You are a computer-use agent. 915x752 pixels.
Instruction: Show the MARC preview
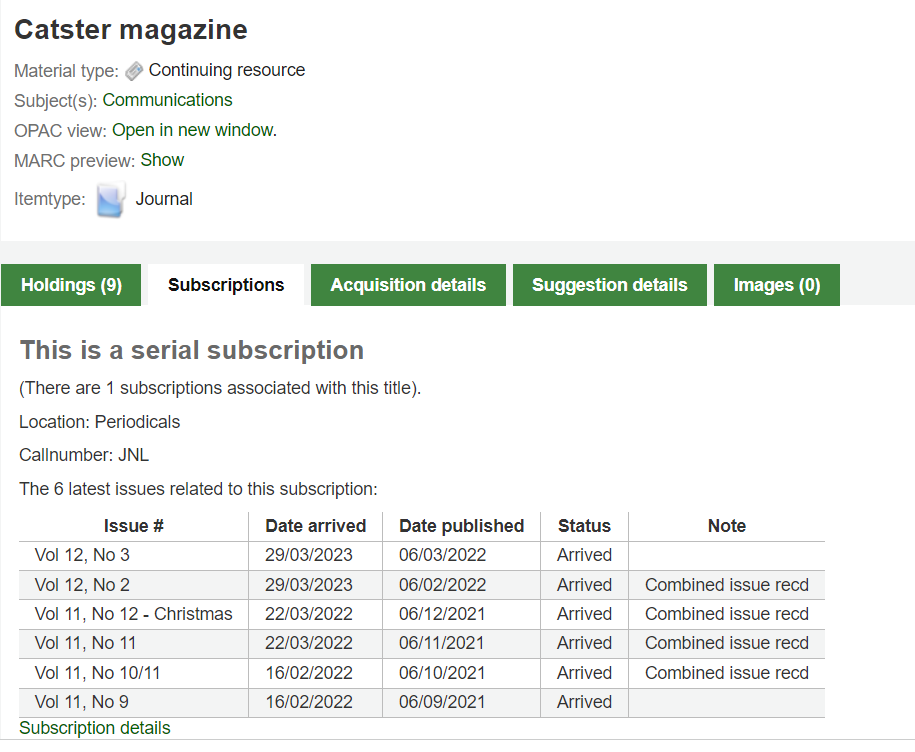click(162, 159)
